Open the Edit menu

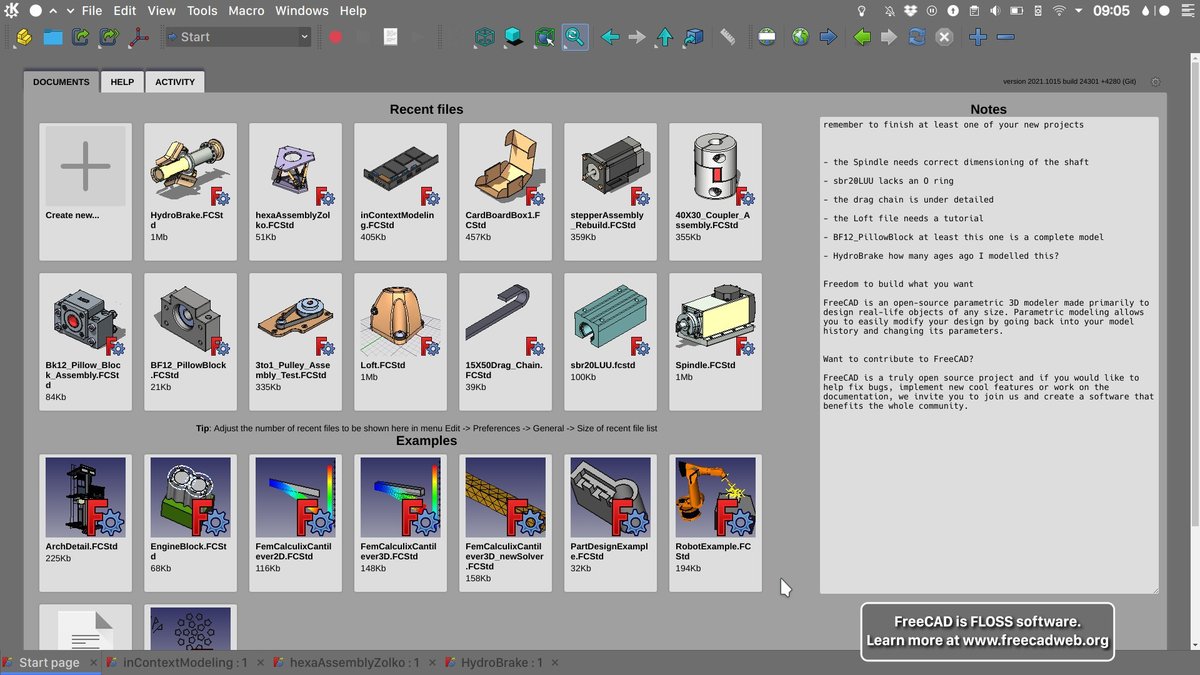[125, 10]
